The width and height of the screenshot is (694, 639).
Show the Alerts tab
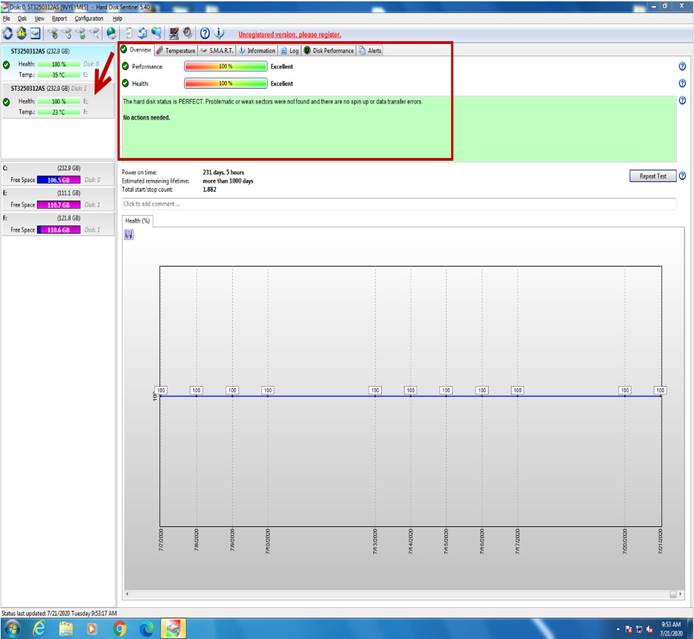point(370,50)
